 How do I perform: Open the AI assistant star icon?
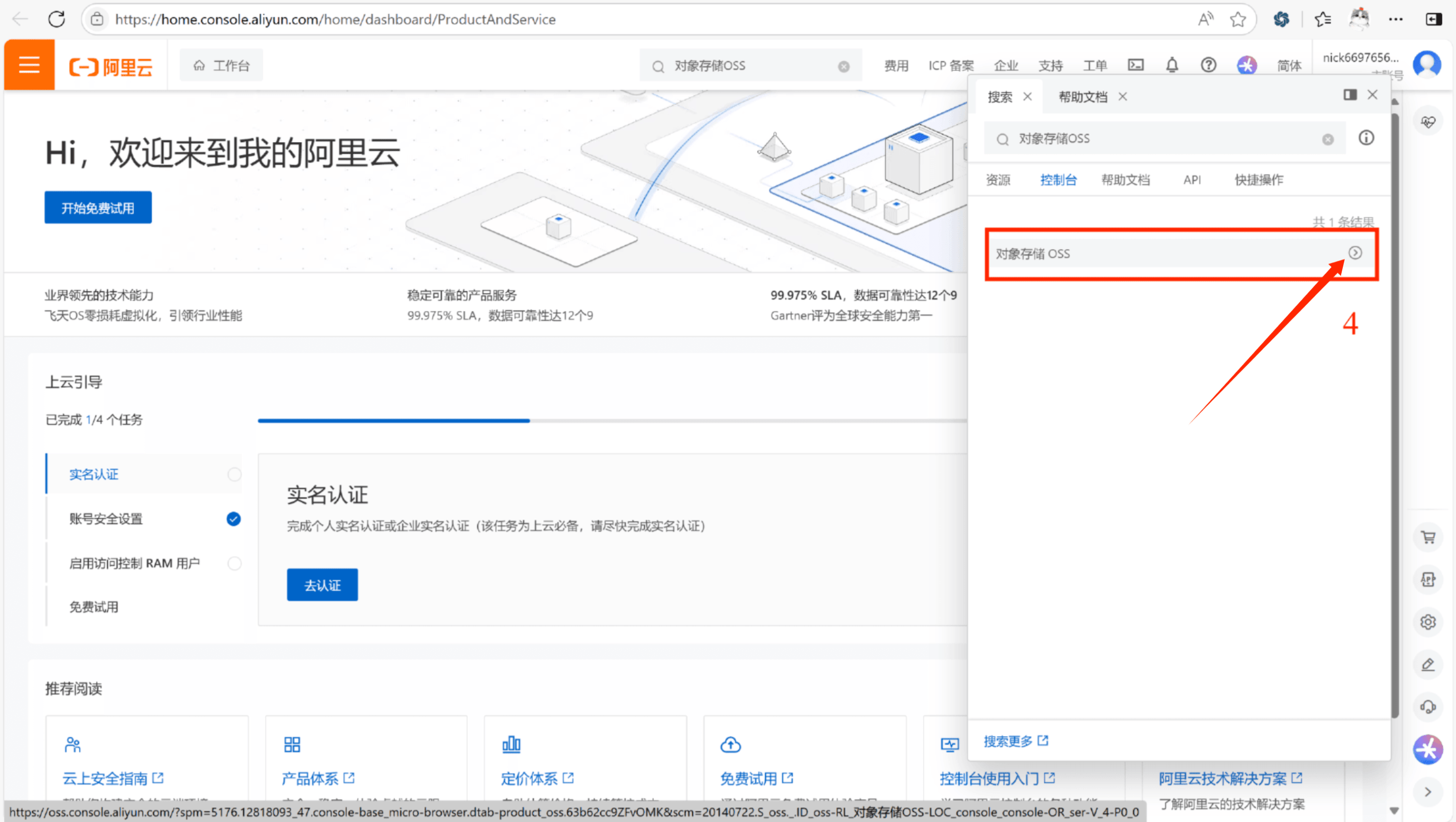1428,750
